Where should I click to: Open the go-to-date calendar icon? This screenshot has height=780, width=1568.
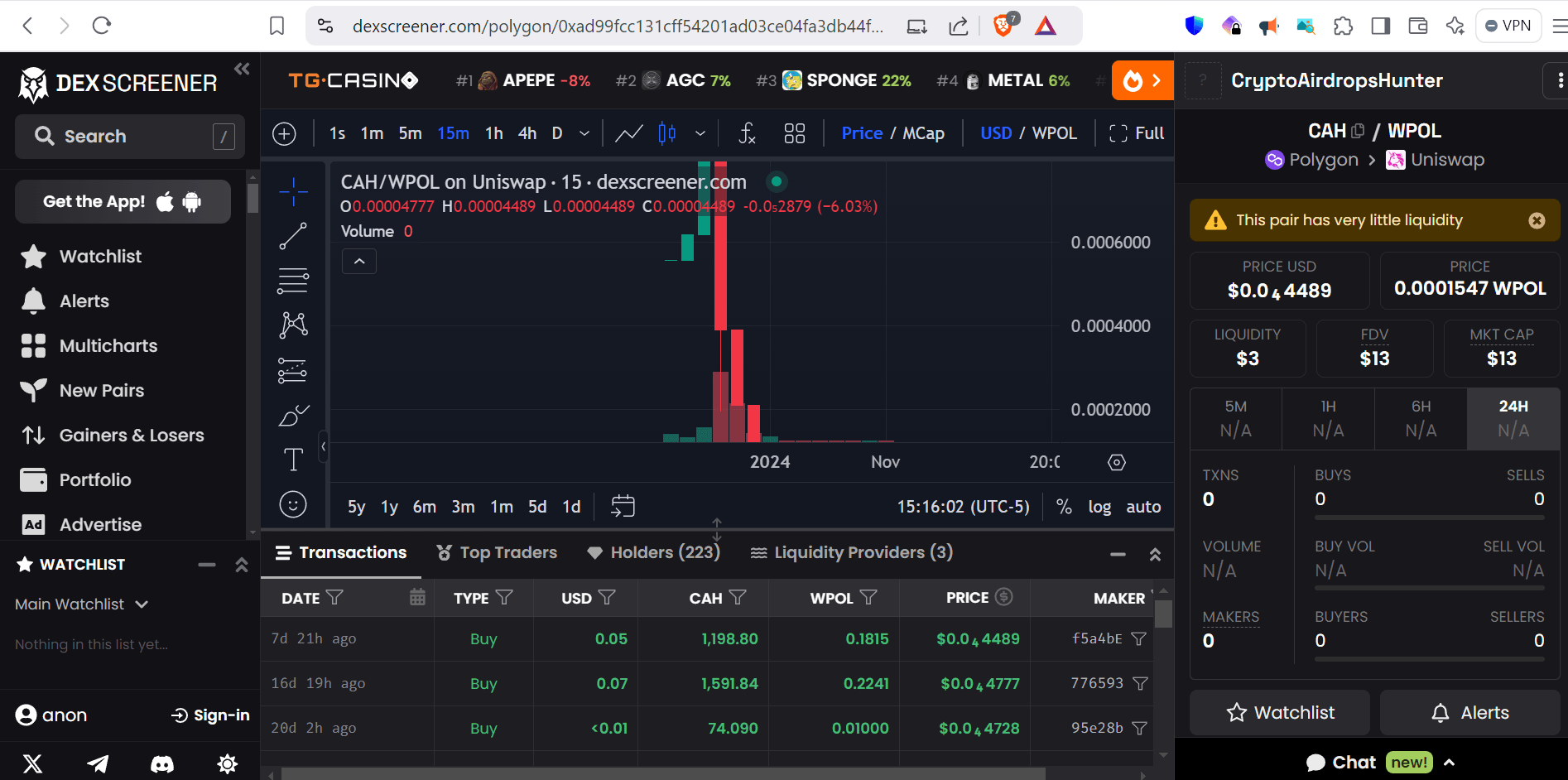(x=623, y=506)
